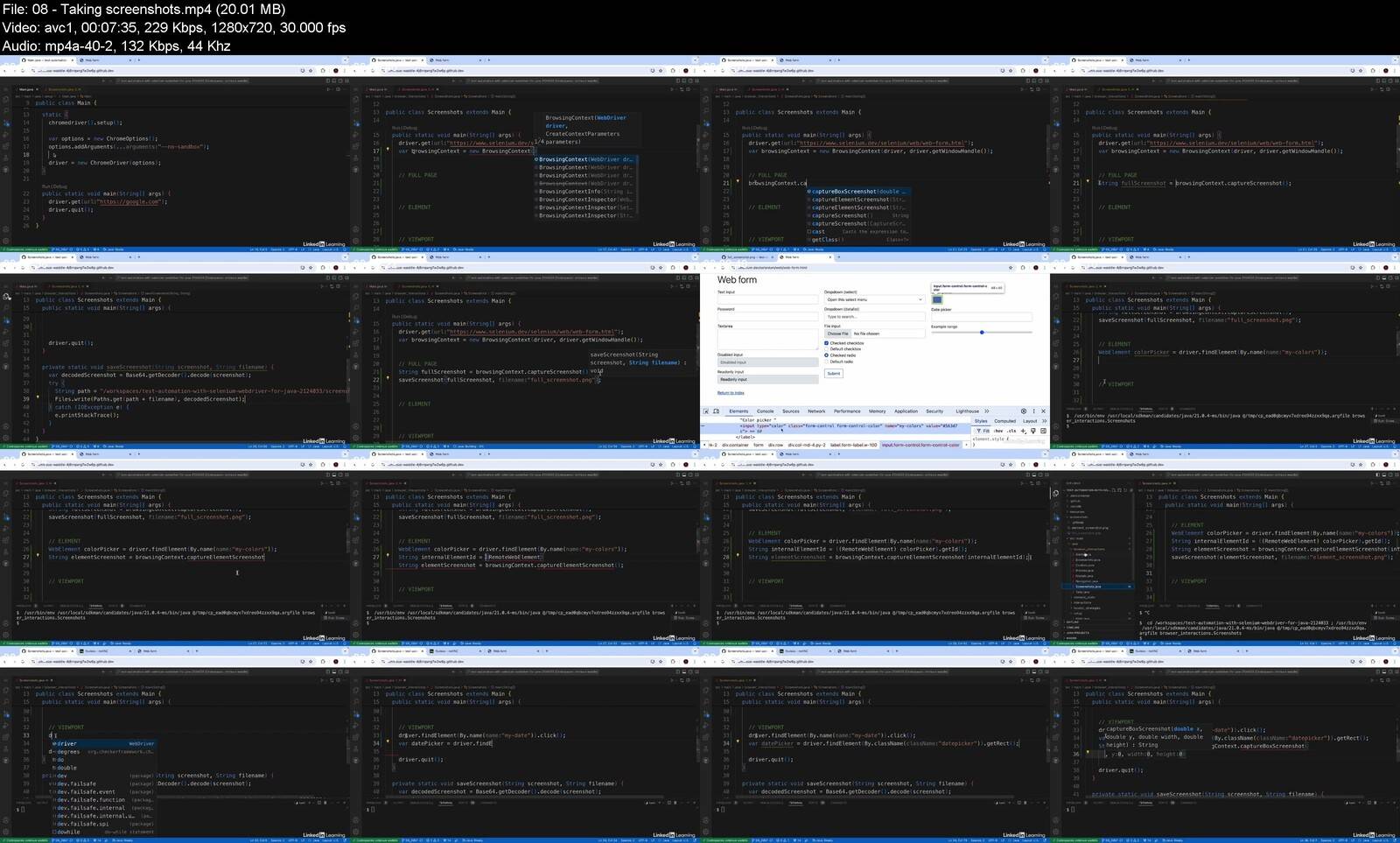Click the profile avatar in the Web form frame
1400x843 pixels.
point(1036,268)
